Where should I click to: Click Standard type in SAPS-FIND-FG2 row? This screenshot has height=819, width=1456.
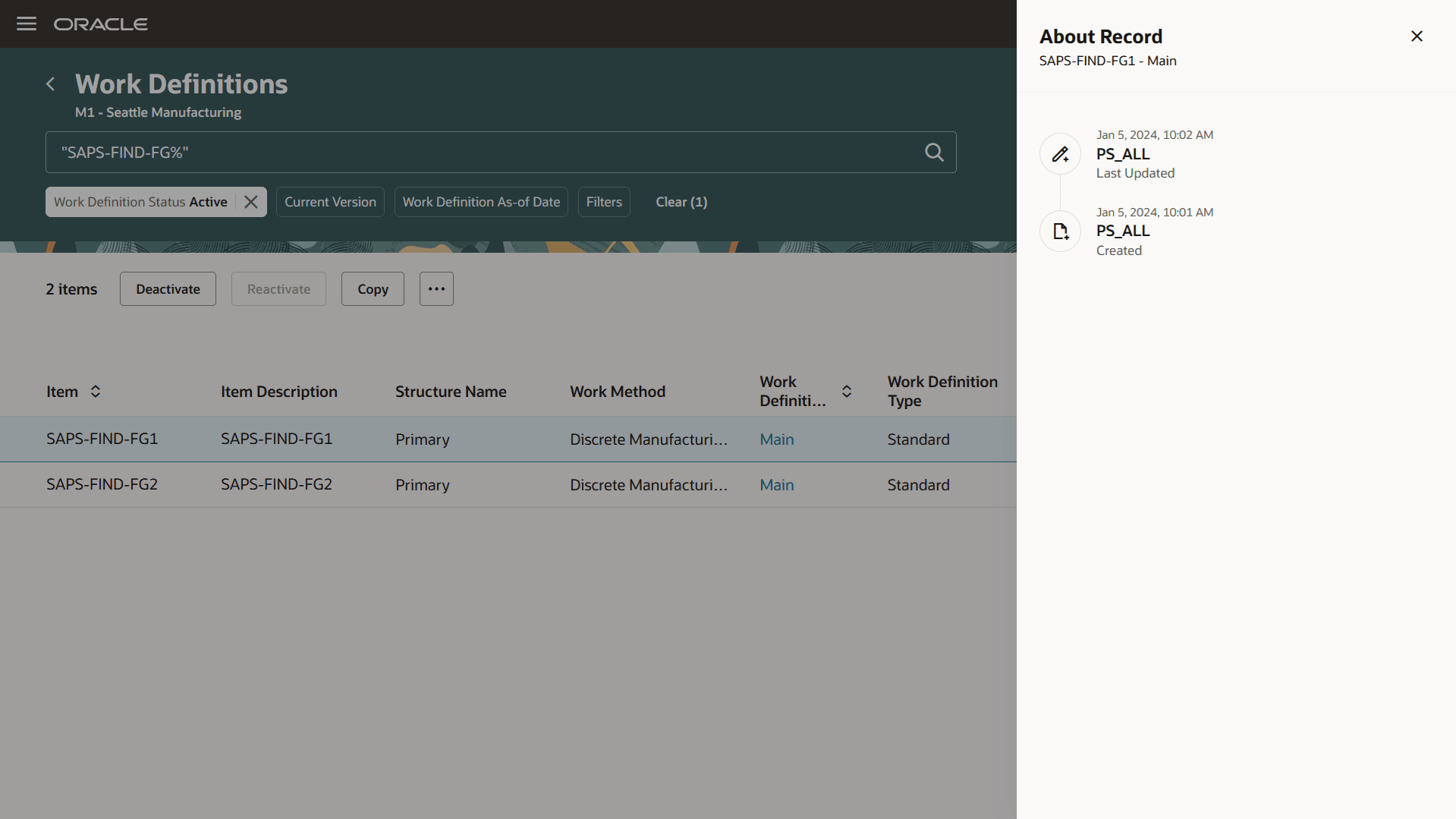[x=918, y=485]
